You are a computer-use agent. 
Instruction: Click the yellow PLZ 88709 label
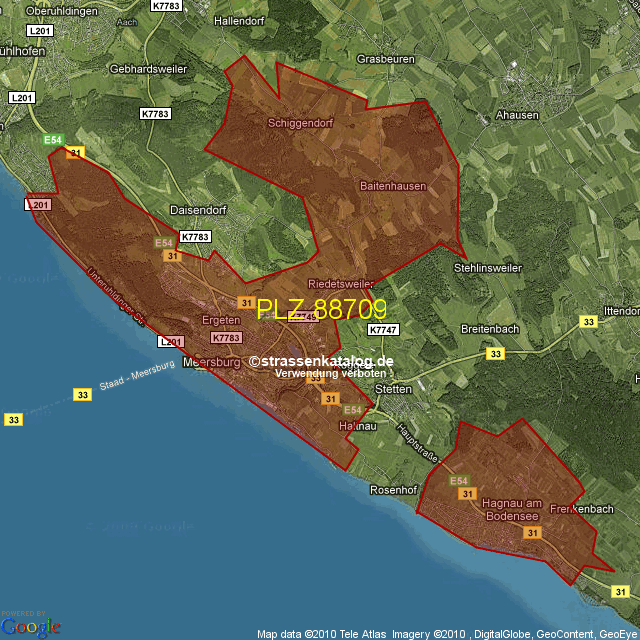321,309
